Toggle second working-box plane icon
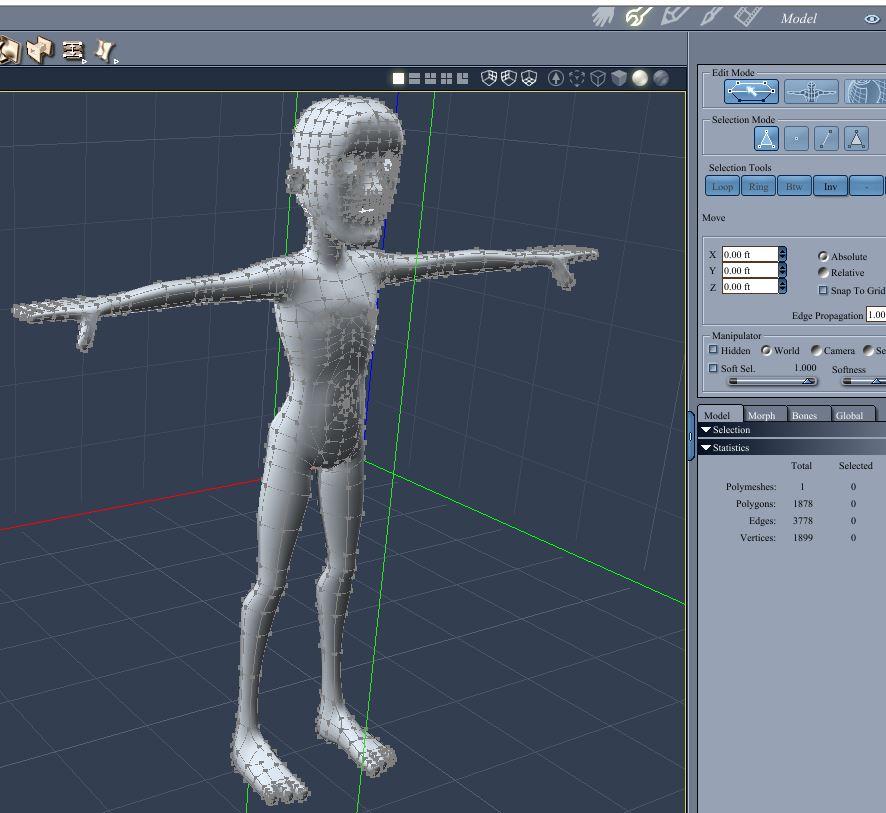This screenshot has height=813, width=886. coord(509,78)
